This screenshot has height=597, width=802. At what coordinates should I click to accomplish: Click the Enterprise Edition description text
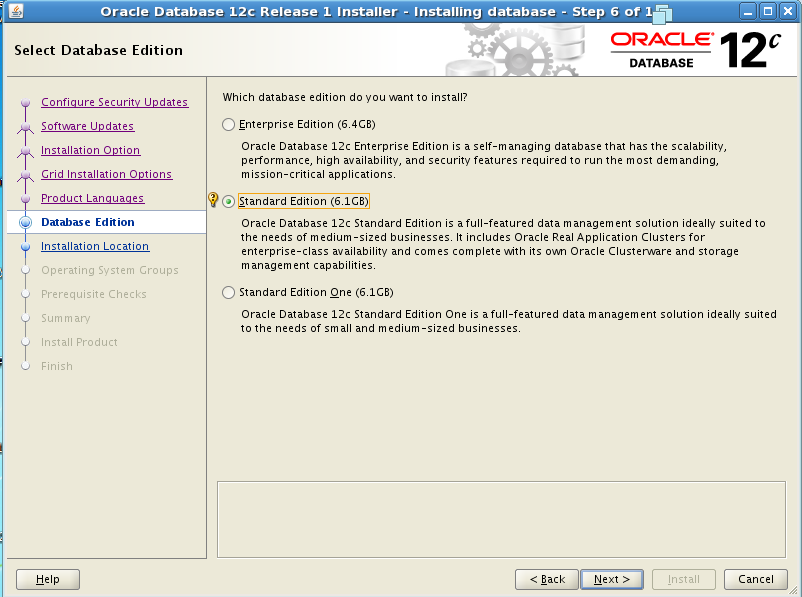[484, 160]
